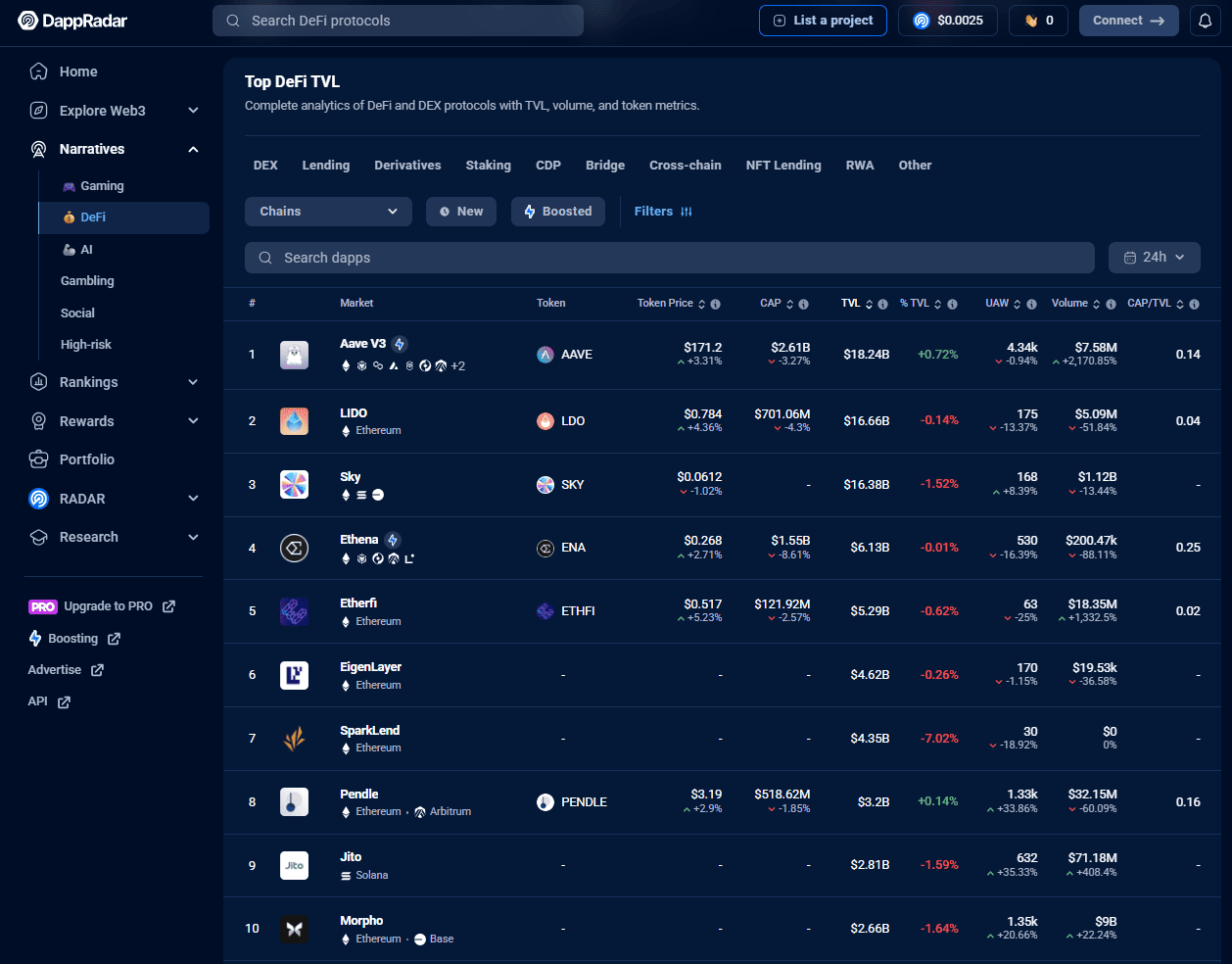Toggle the New filter
The image size is (1232, 964).
pos(461,212)
